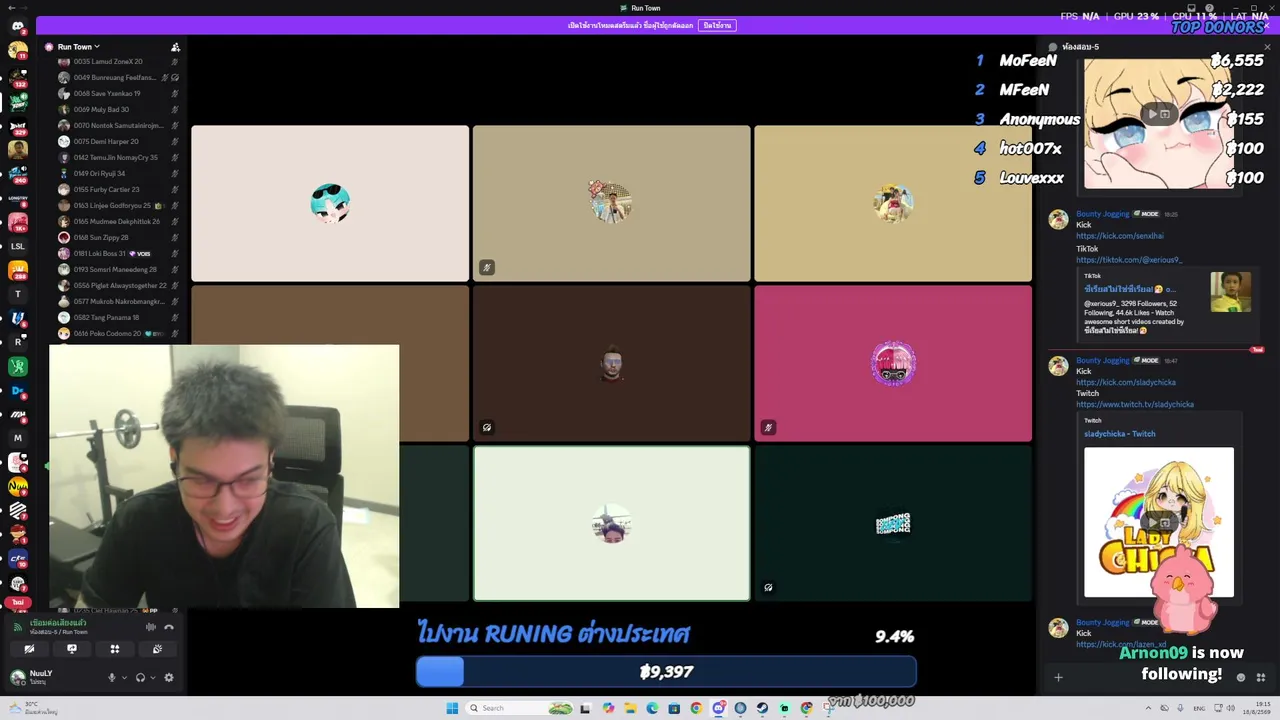Toggle noise suppression in voice panel

pyautogui.click(x=151, y=627)
